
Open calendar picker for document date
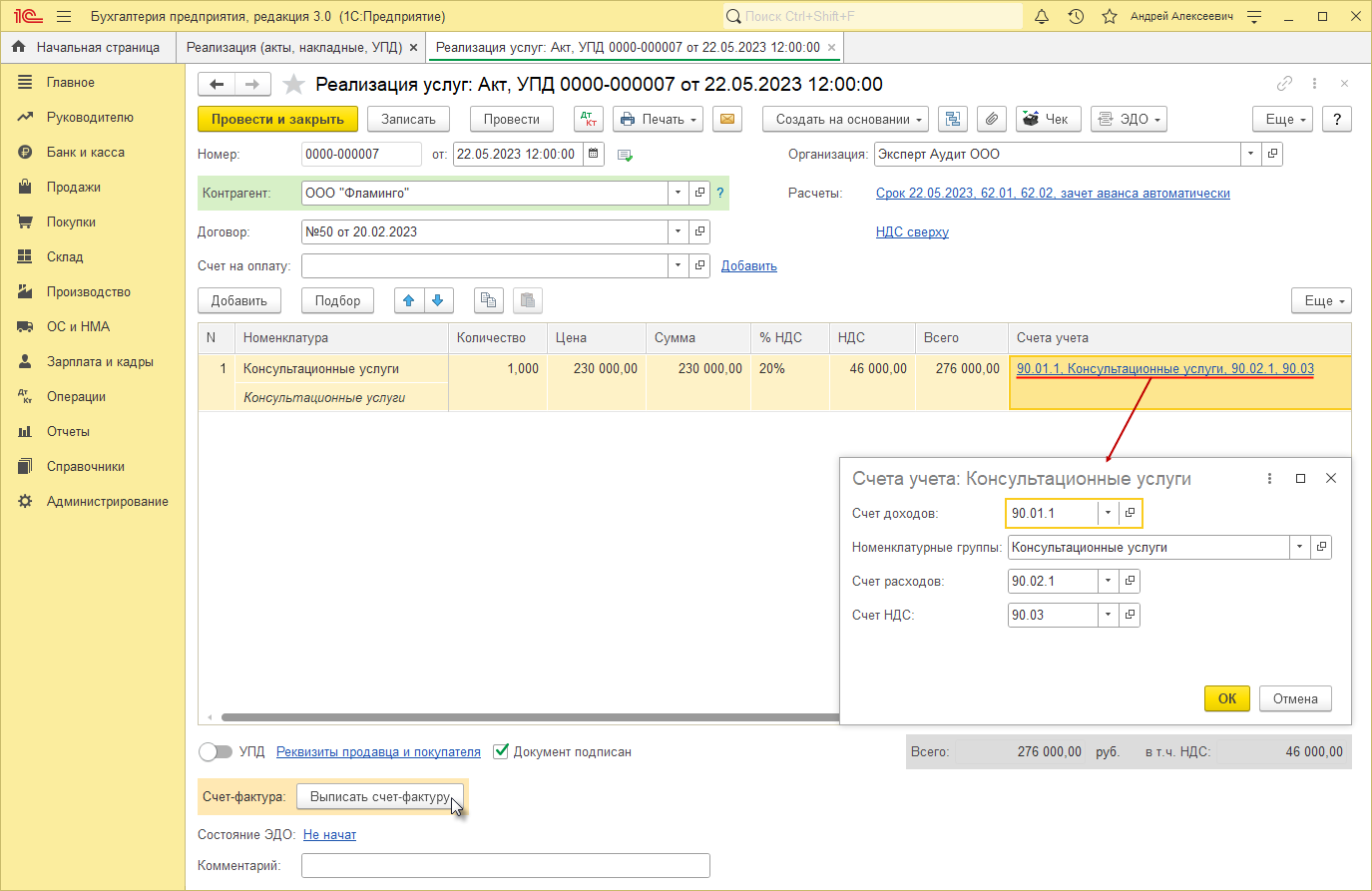click(594, 154)
